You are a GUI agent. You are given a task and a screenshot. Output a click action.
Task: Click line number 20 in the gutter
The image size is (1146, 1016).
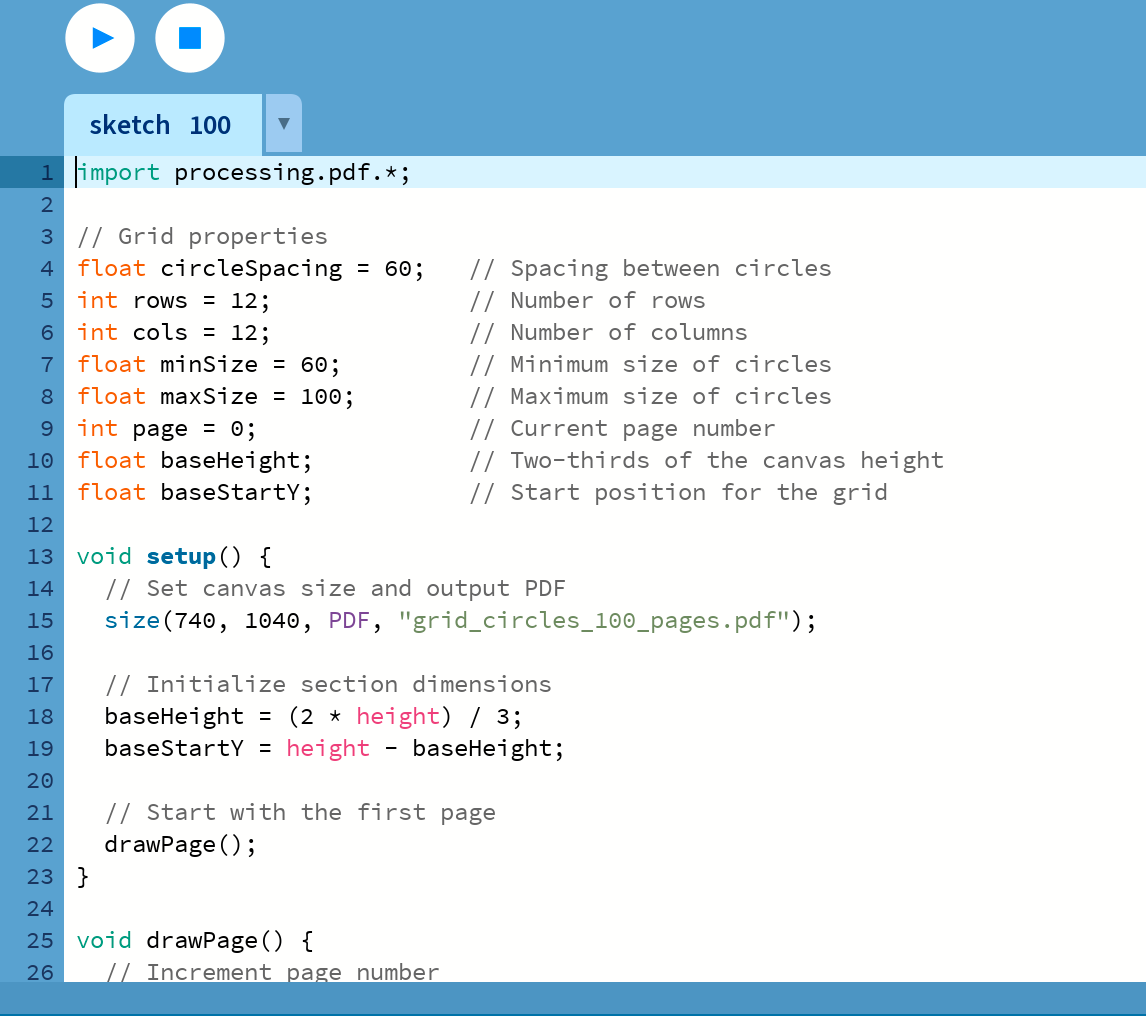pos(40,781)
